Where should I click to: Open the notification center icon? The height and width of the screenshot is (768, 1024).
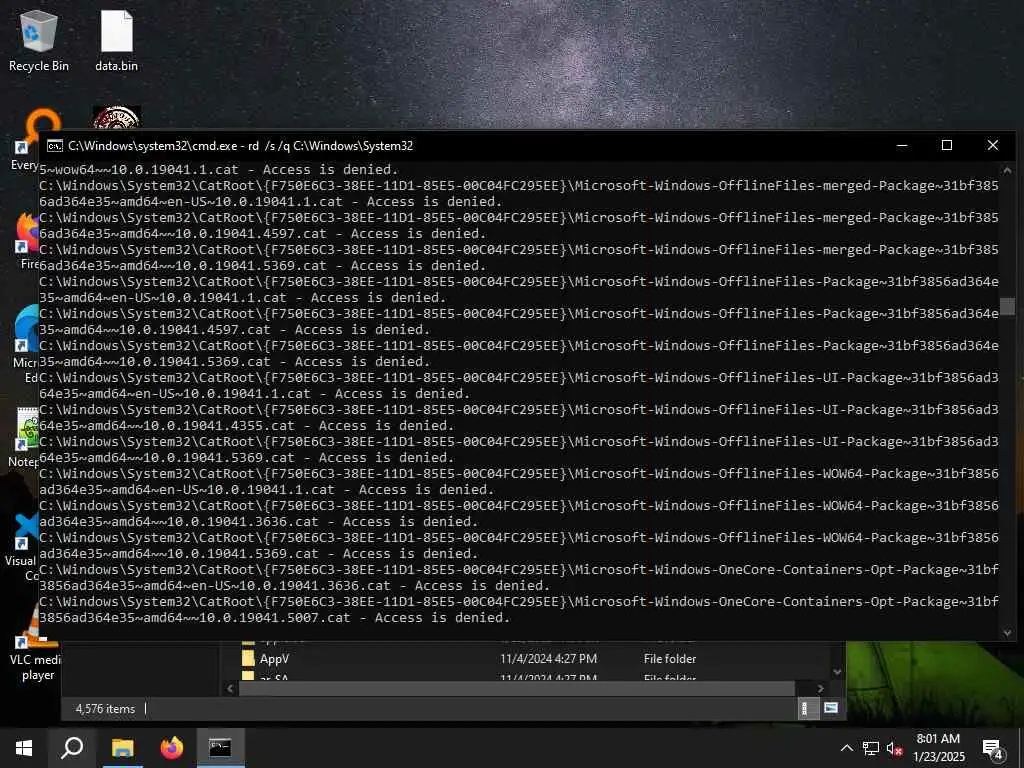tap(993, 748)
